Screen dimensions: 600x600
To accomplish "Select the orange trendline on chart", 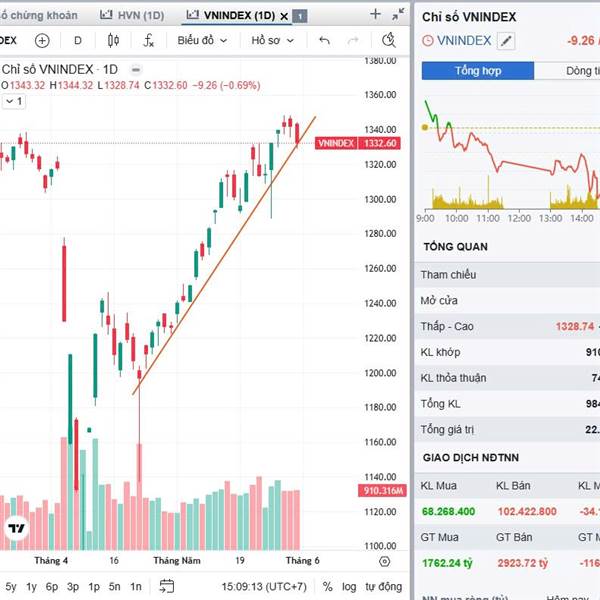I will coord(223,256).
